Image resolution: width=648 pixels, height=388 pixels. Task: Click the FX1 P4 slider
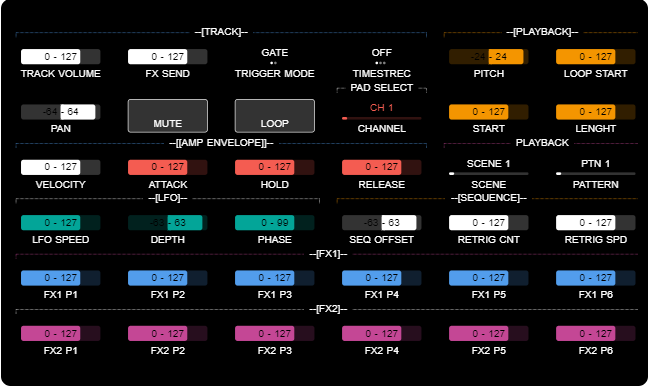[381, 278]
